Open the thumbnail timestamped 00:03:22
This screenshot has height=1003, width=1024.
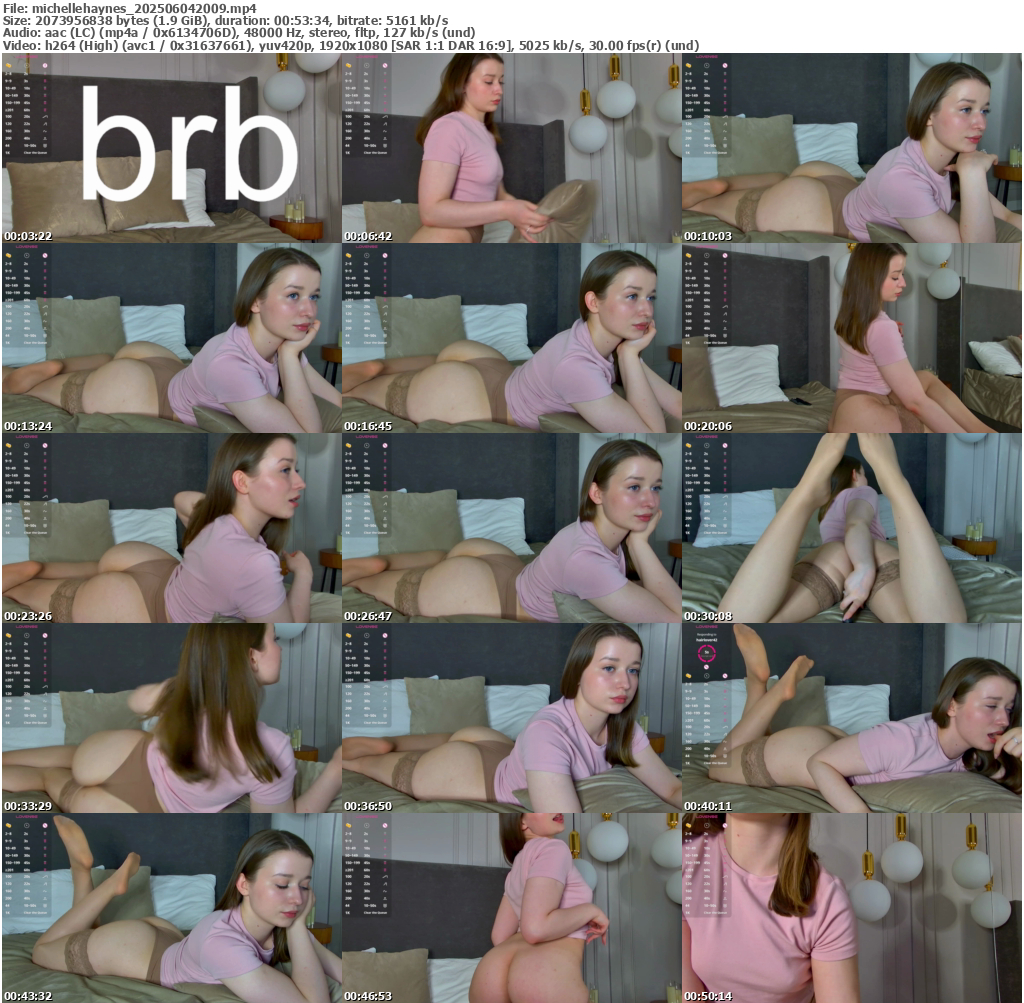click(x=171, y=148)
